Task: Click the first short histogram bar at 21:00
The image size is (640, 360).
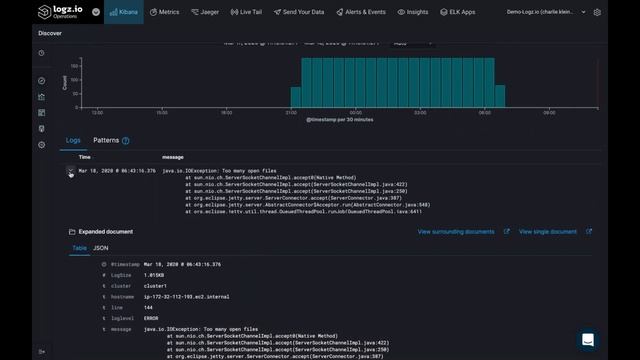Action: pos(296,97)
